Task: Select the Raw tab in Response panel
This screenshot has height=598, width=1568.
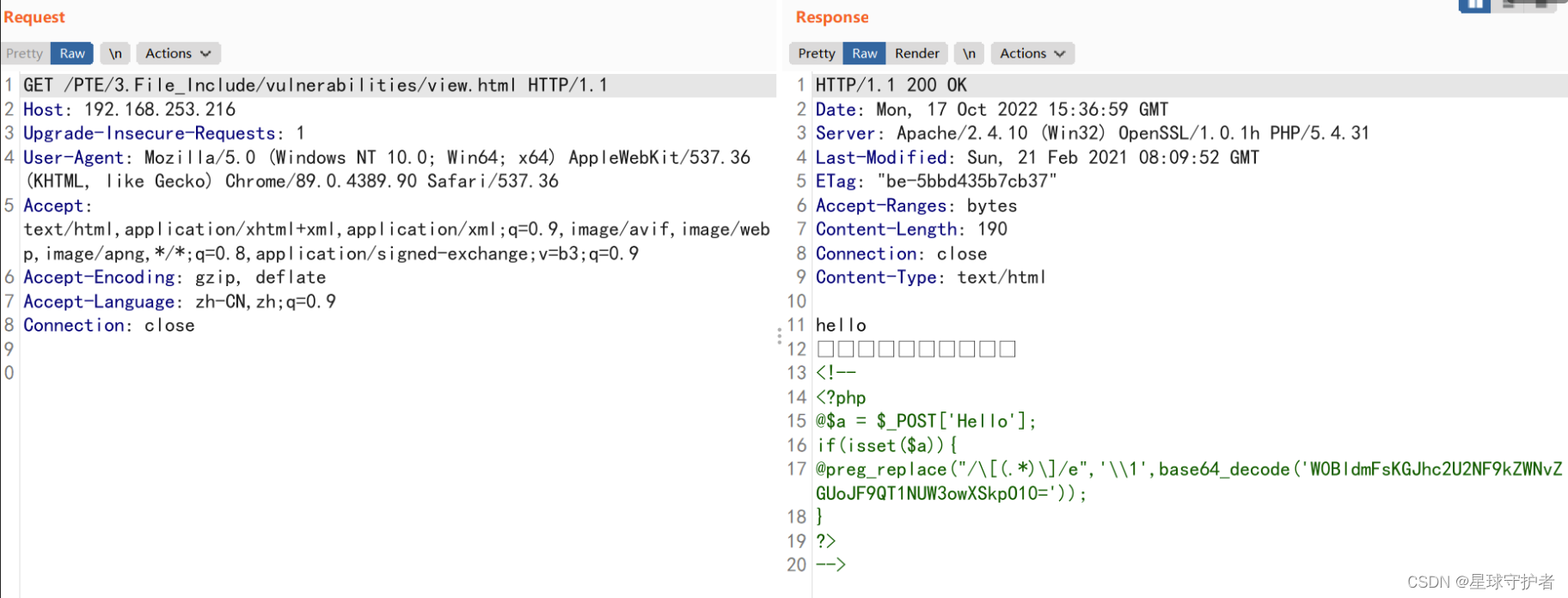Action: coord(865,53)
